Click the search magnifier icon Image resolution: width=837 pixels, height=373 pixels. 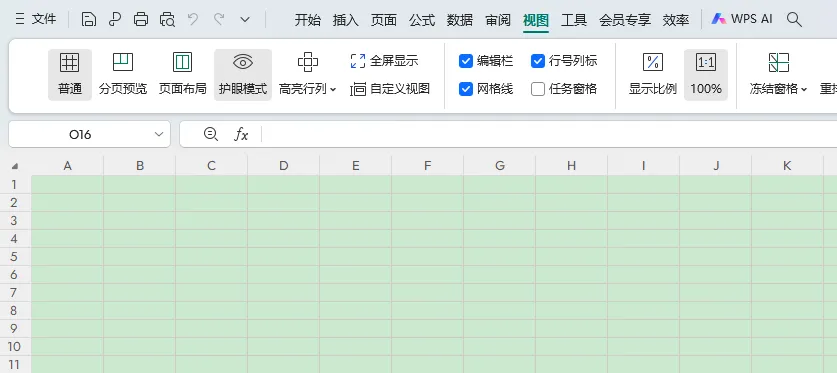(794, 20)
